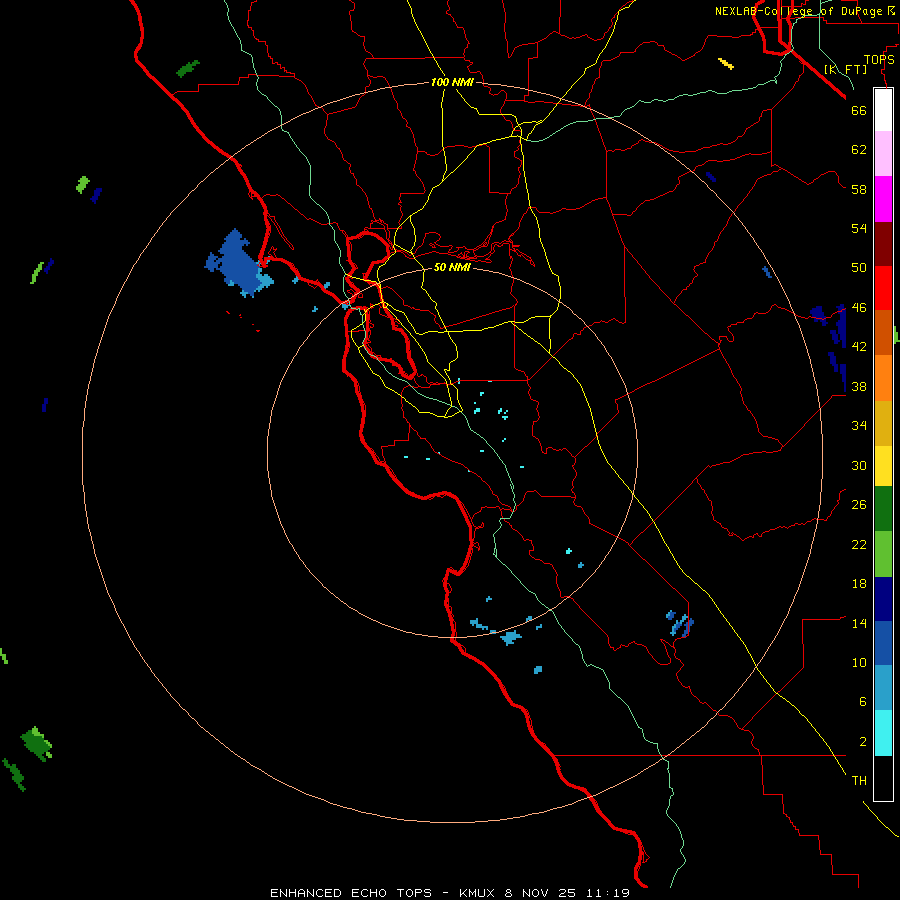Click the cyan legend swatch
Screen dimensions: 900x900
coord(883,733)
